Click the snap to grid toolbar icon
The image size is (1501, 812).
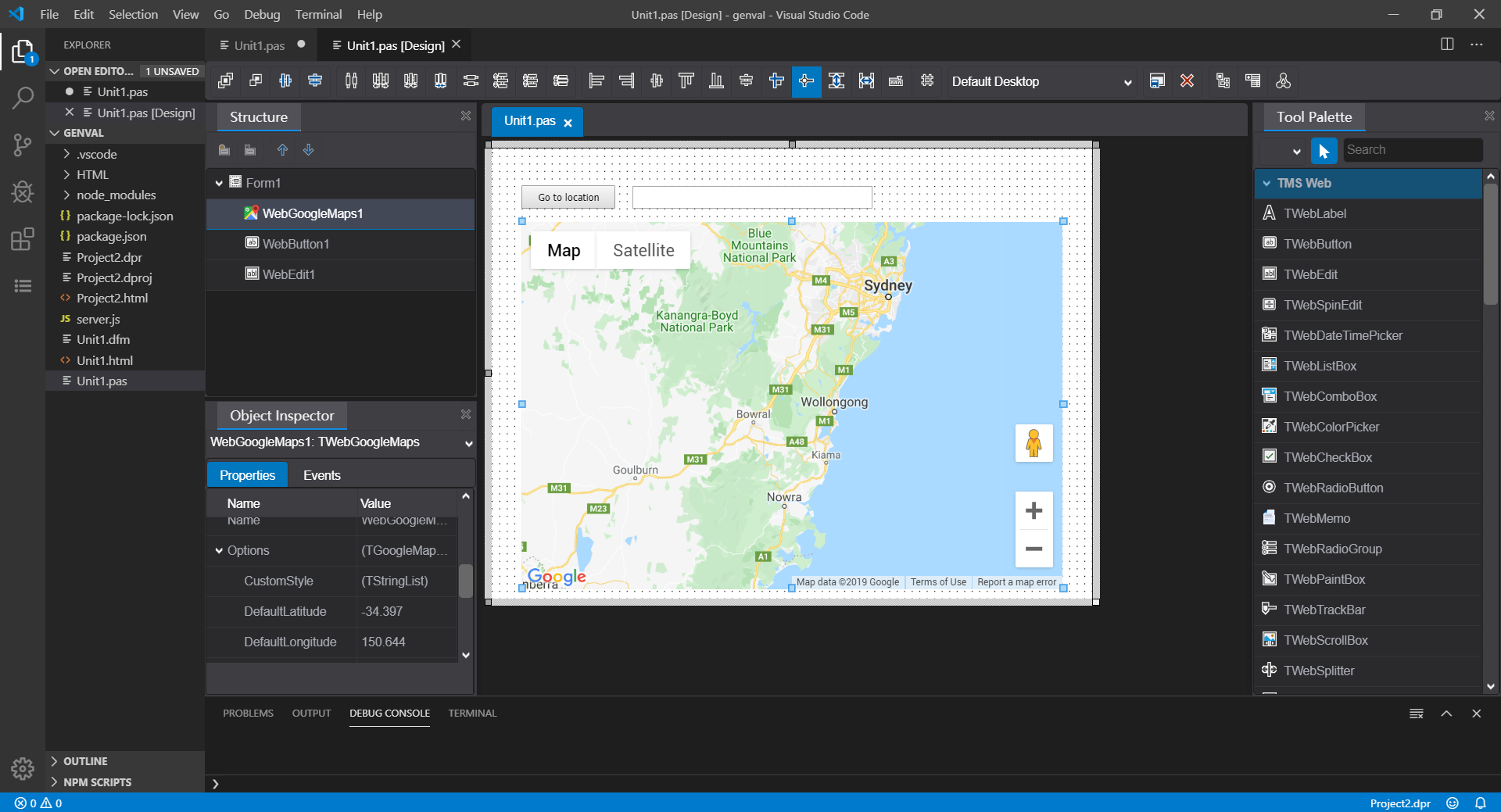point(927,80)
